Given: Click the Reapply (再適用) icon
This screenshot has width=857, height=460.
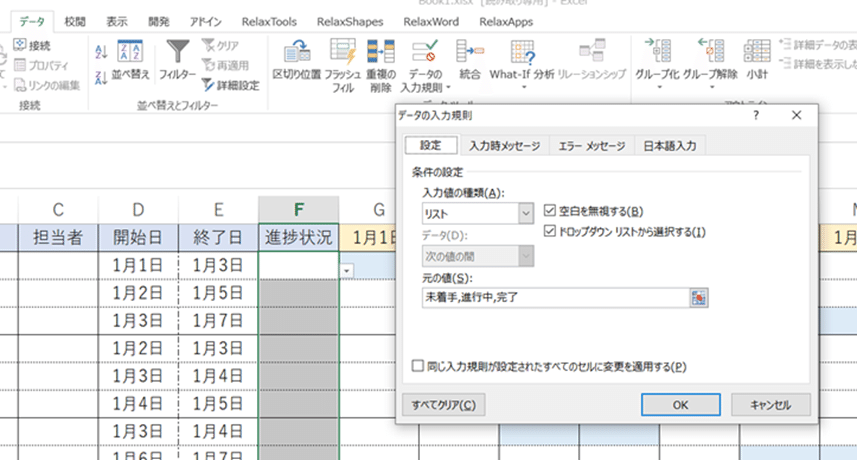Looking at the screenshot, I should coord(208,65).
